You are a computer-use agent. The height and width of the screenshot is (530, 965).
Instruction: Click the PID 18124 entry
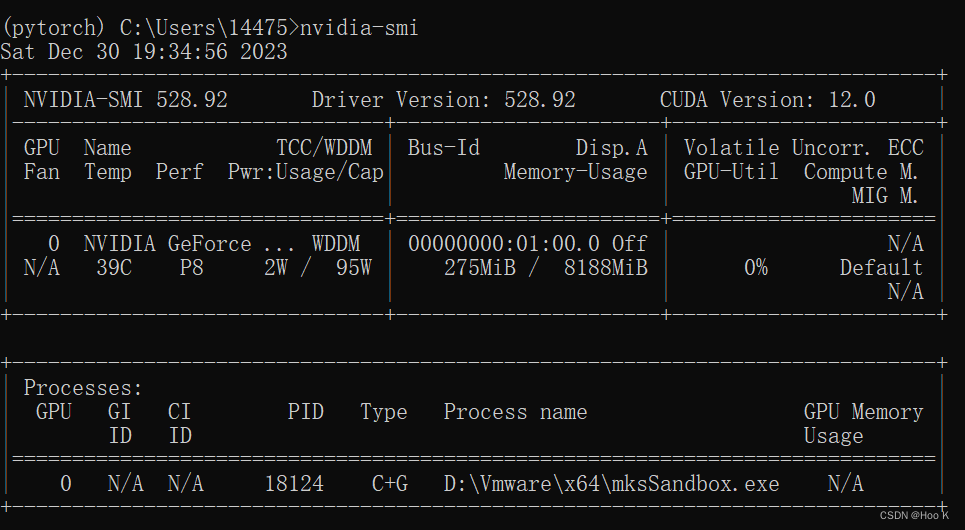click(x=294, y=484)
